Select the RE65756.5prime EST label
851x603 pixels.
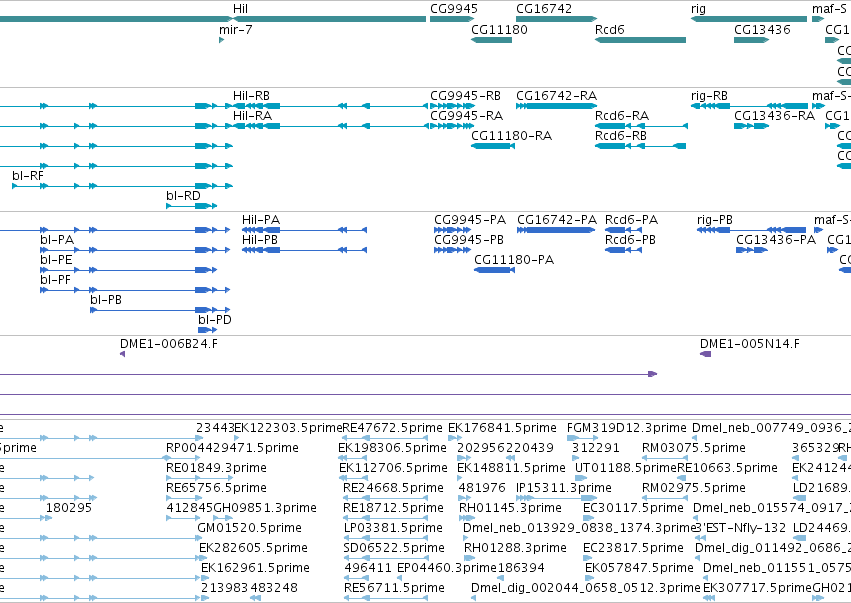[217, 488]
